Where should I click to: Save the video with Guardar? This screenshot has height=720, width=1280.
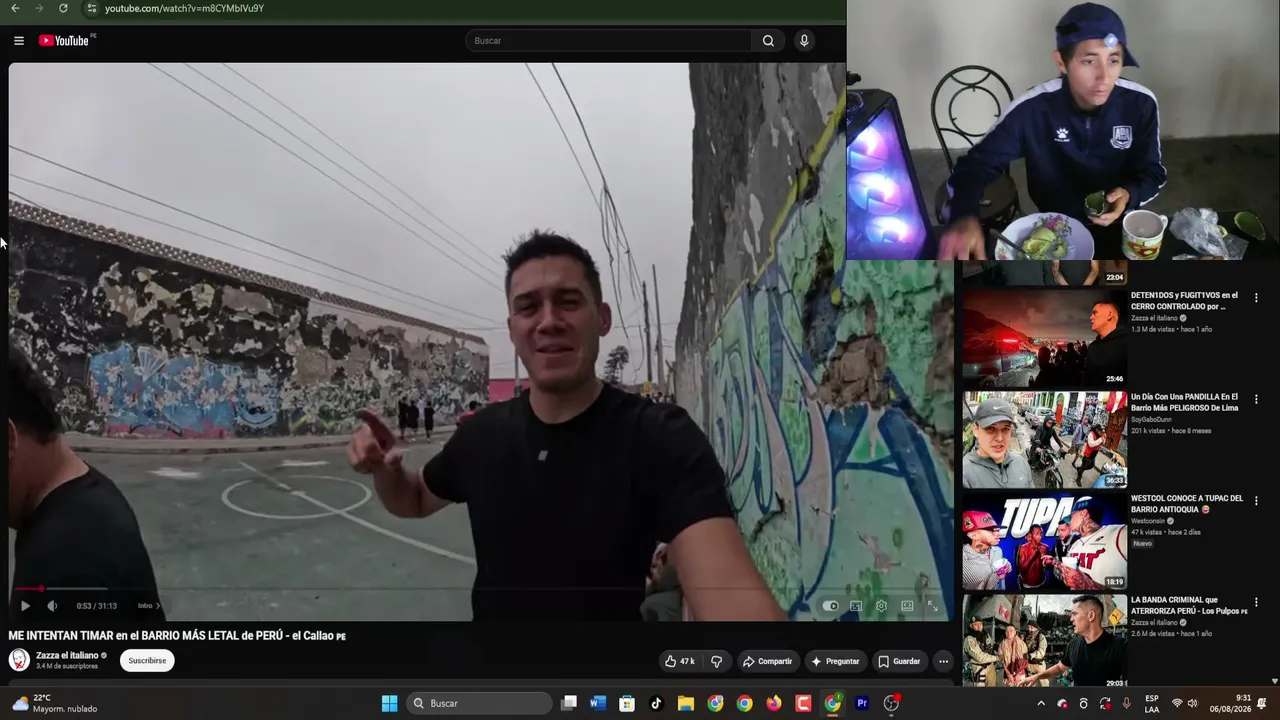(x=899, y=661)
